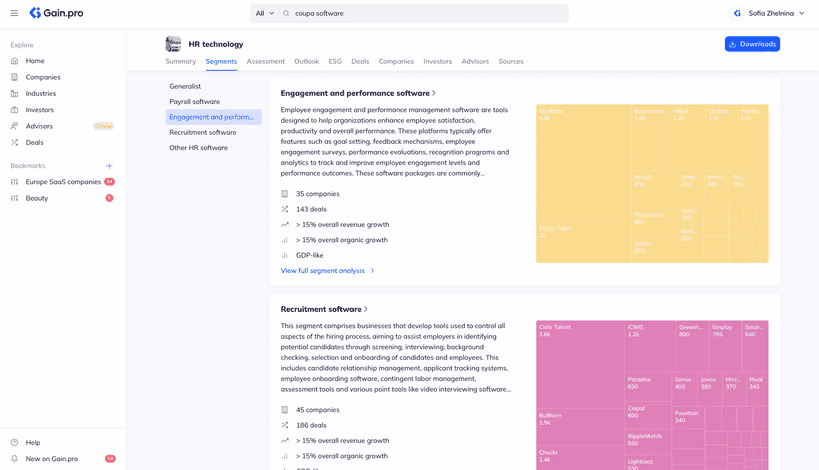This screenshot has height=470, width=819.
Task: Open Industries in the sidebar
Action: tap(41, 94)
